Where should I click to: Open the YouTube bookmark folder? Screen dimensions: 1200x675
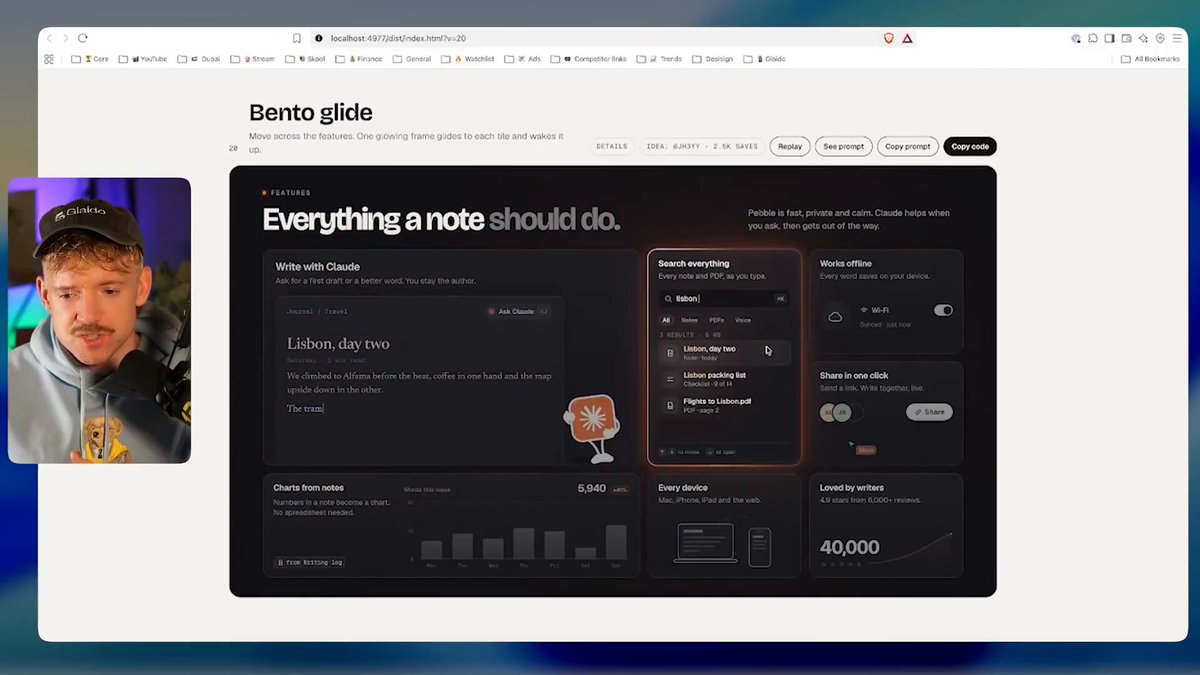tap(143, 59)
